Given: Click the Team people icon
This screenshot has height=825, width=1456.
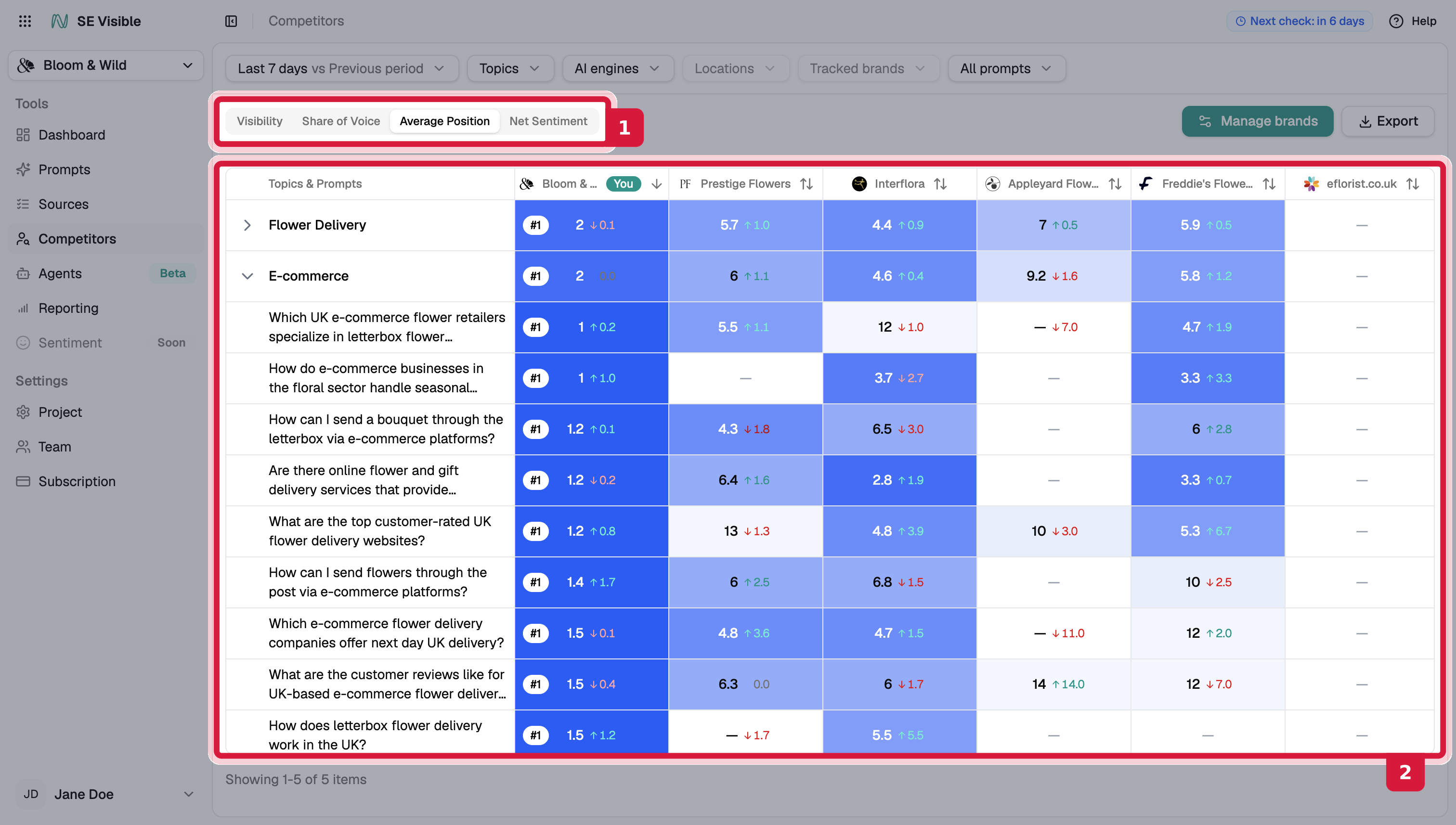Looking at the screenshot, I should point(23,447).
